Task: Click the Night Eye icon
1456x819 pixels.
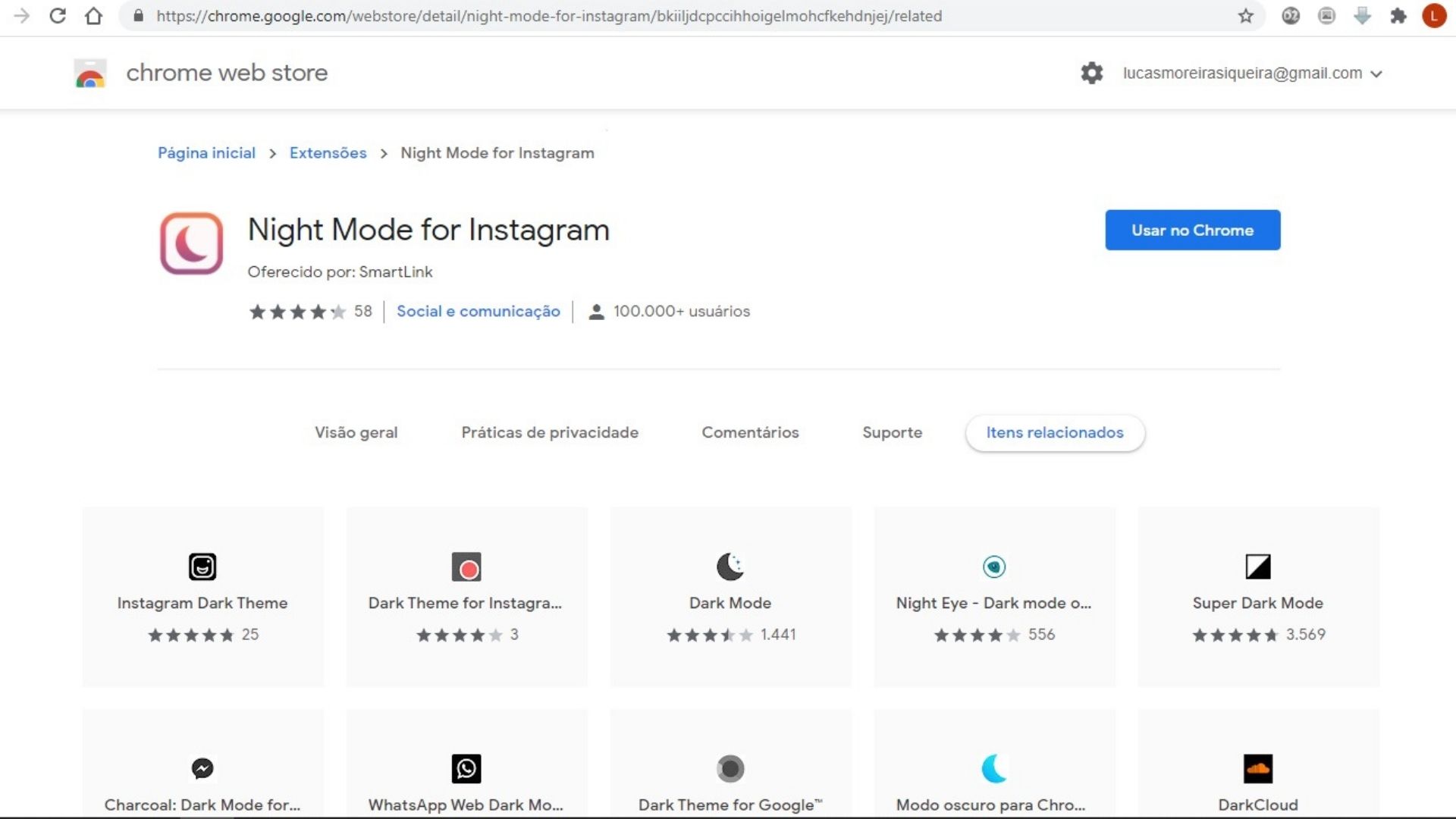Action: (x=994, y=566)
